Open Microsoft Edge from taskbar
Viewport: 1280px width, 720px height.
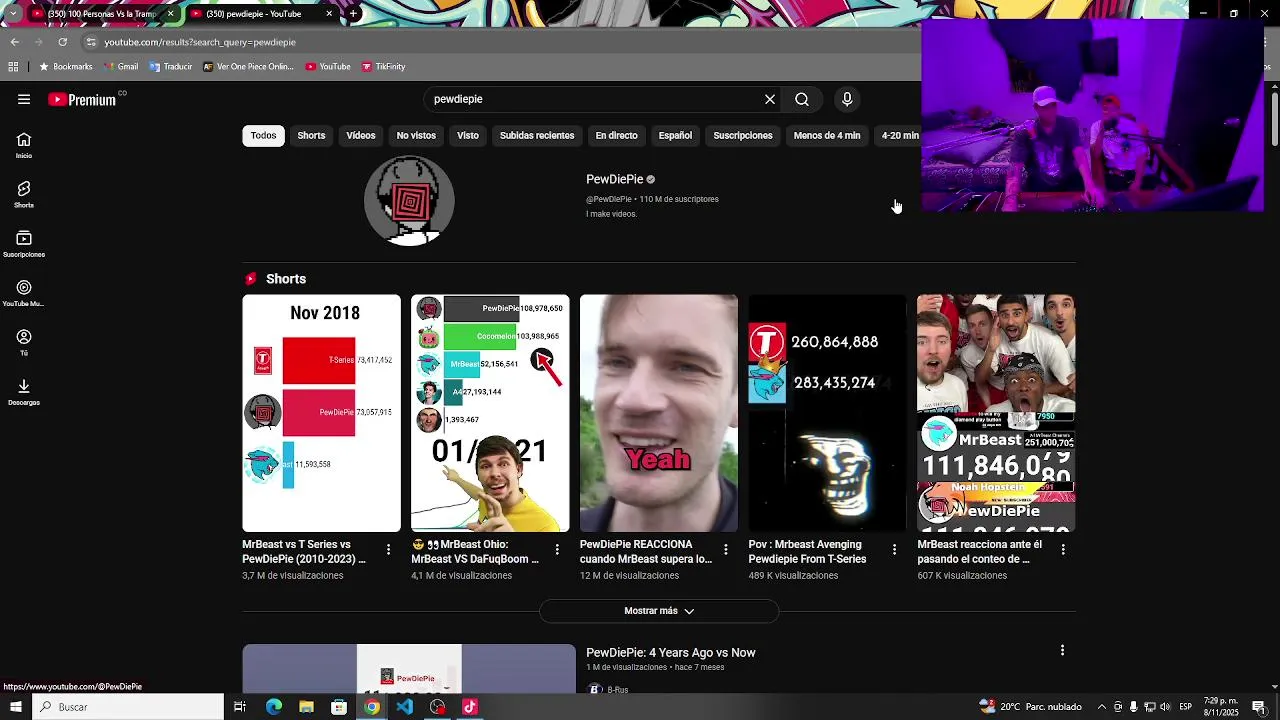point(273,707)
